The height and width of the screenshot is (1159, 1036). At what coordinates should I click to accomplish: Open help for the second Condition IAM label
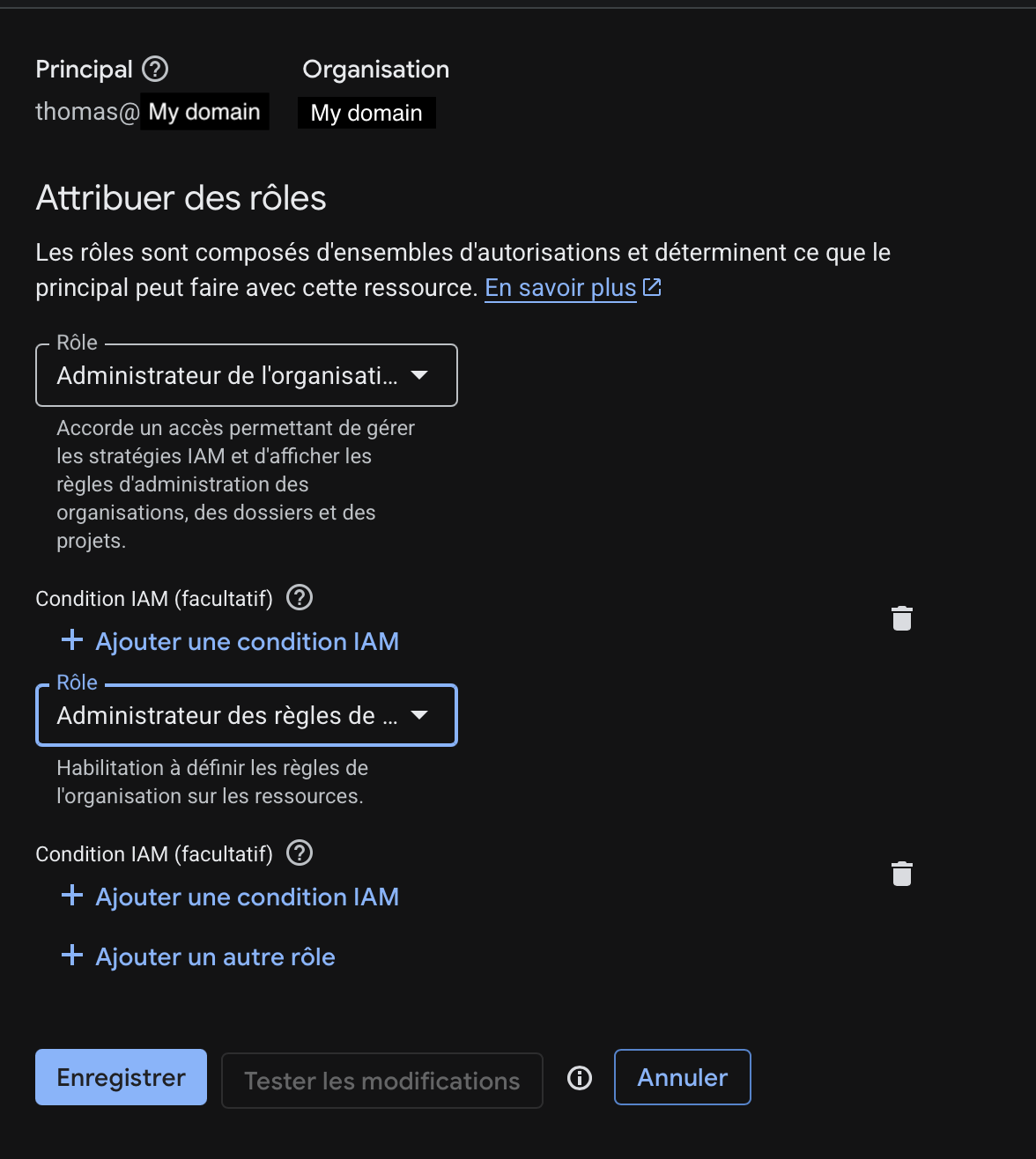click(300, 853)
